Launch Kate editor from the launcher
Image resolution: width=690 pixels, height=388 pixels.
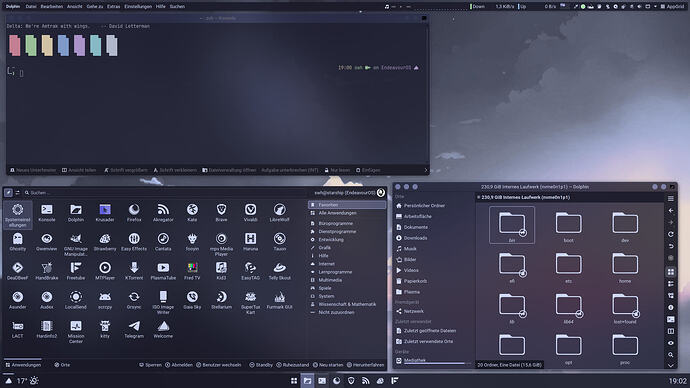click(192, 212)
